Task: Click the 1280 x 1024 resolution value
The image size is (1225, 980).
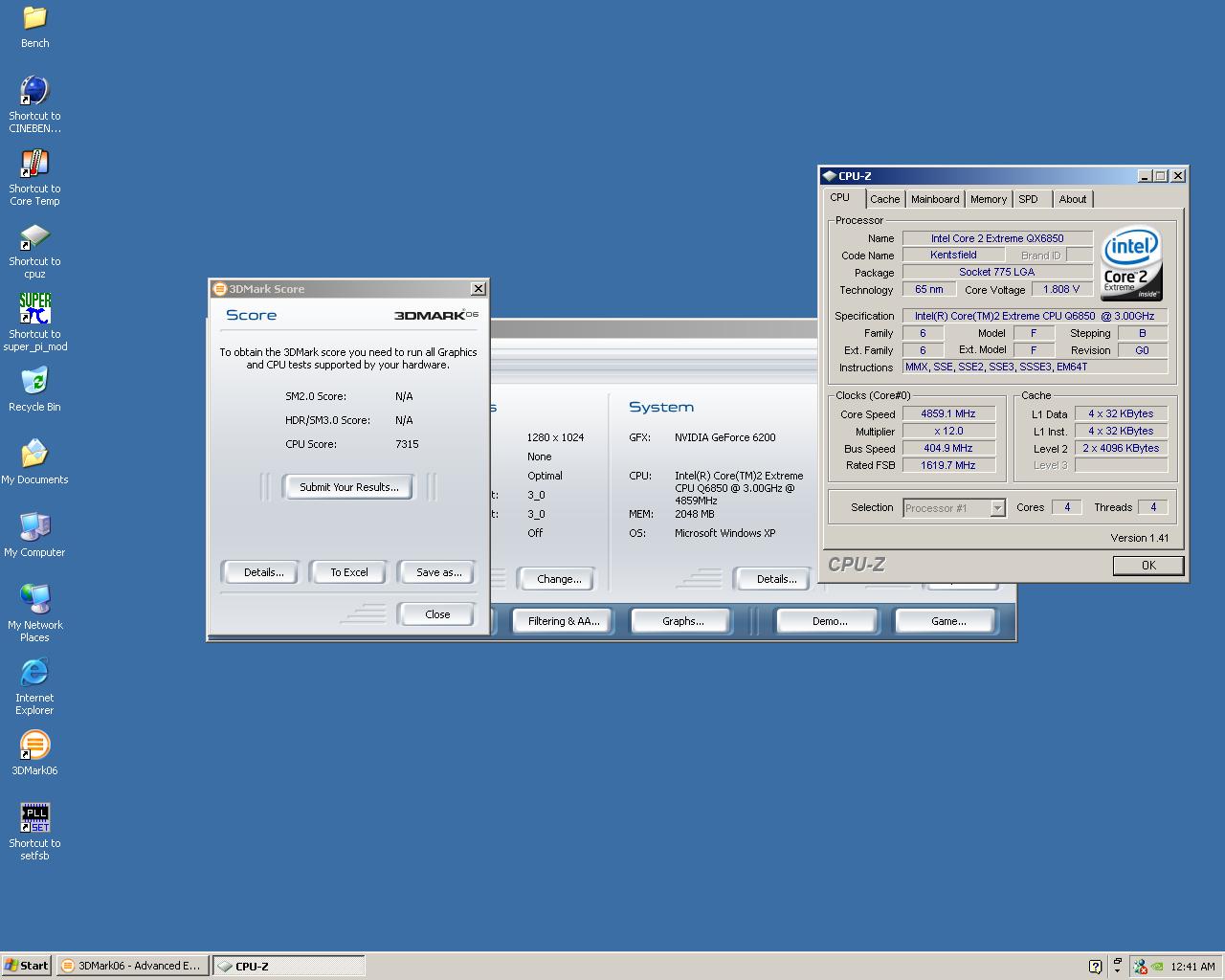Action: (555, 437)
